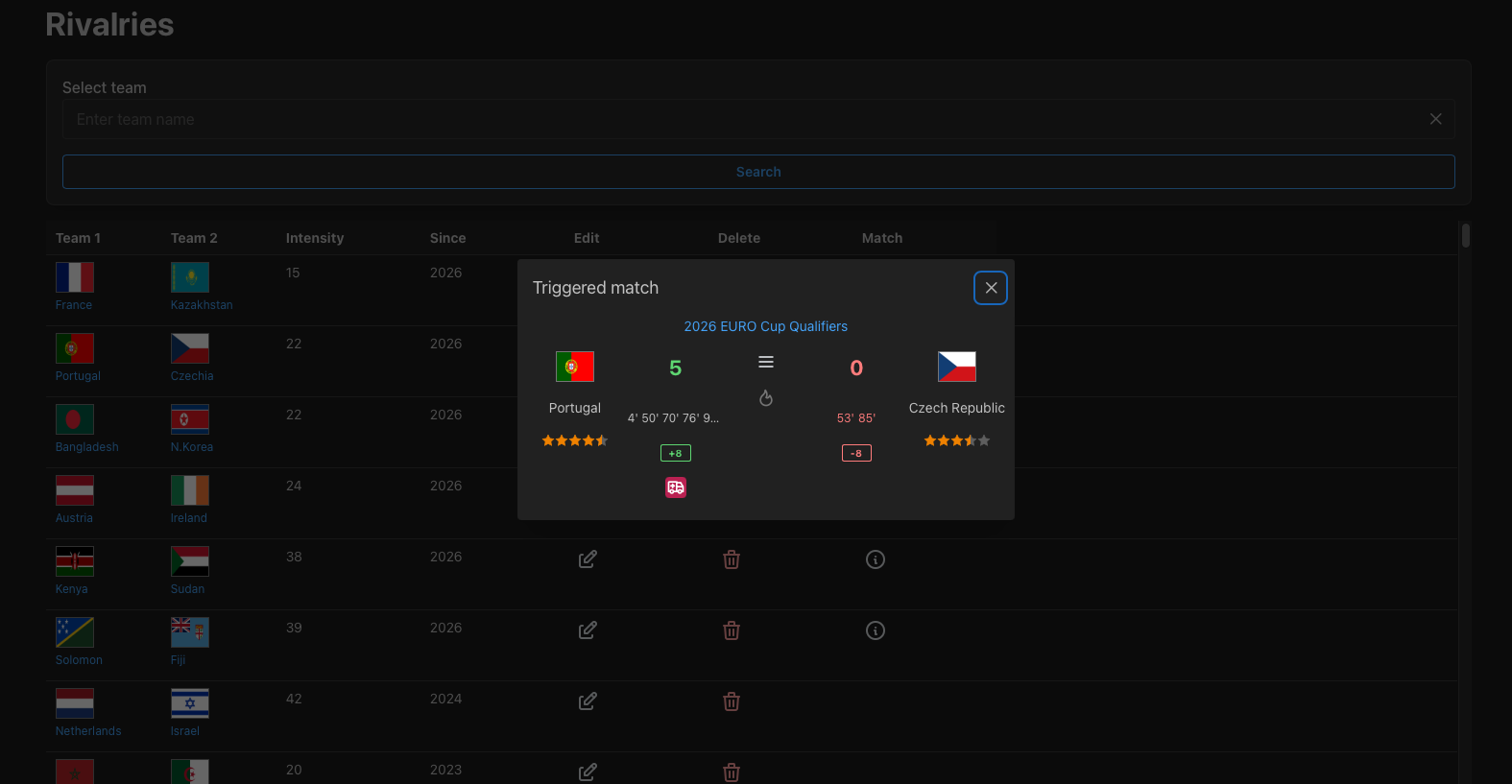Click the Portugal flag in the dialog
This screenshot has height=784, width=1512.
click(x=575, y=367)
